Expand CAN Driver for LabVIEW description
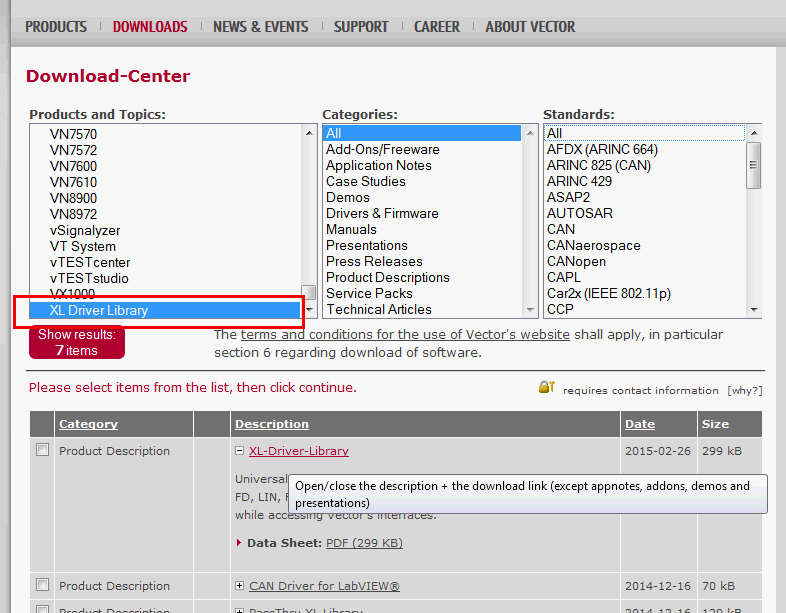Screen dimensions: 786x613 point(240,585)
